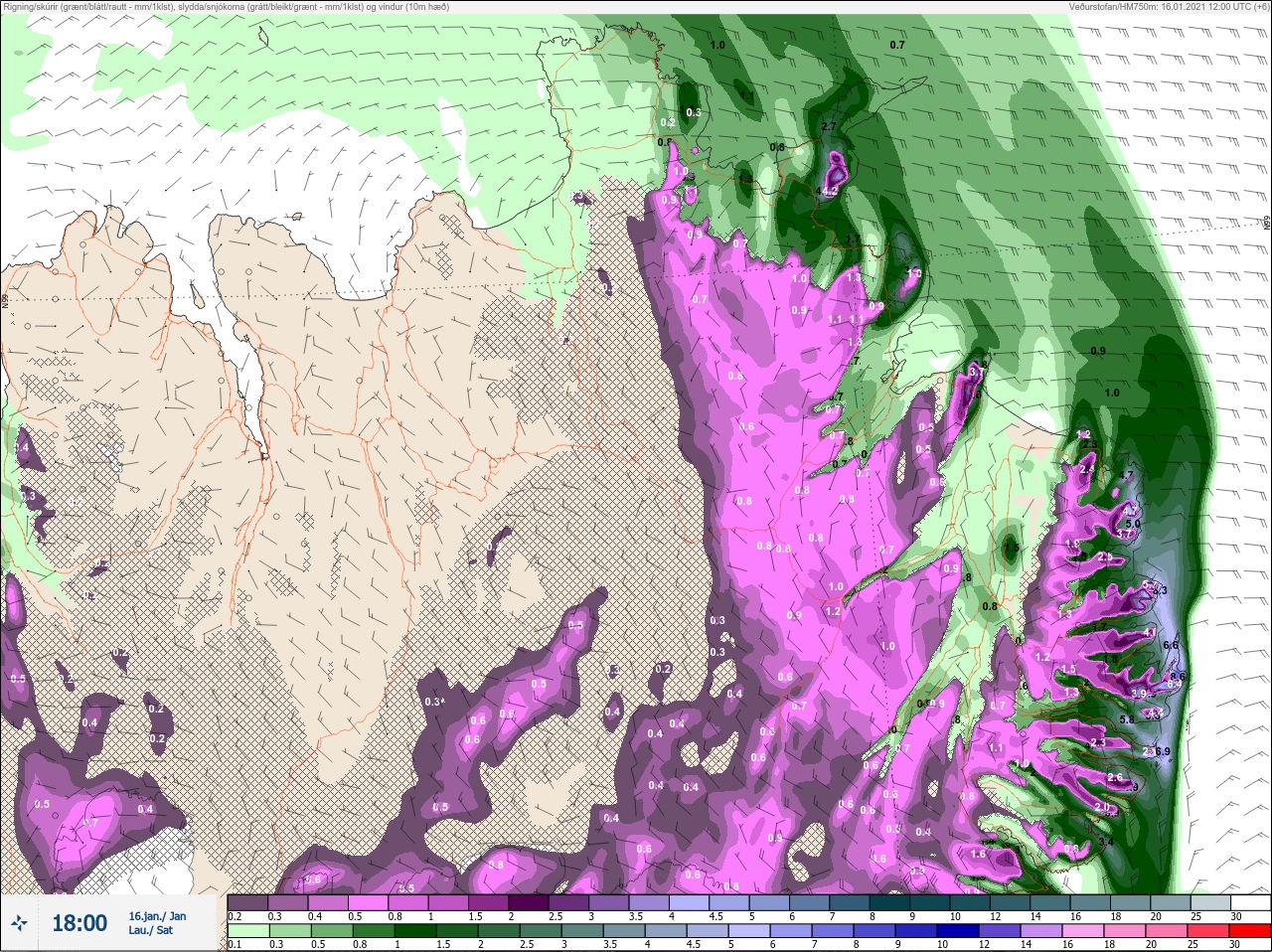The height and width of the screenshot is (952, 1272).
Task: Click the 8.6 precipitation value on the map
Action: click(x=1179, y=676)
